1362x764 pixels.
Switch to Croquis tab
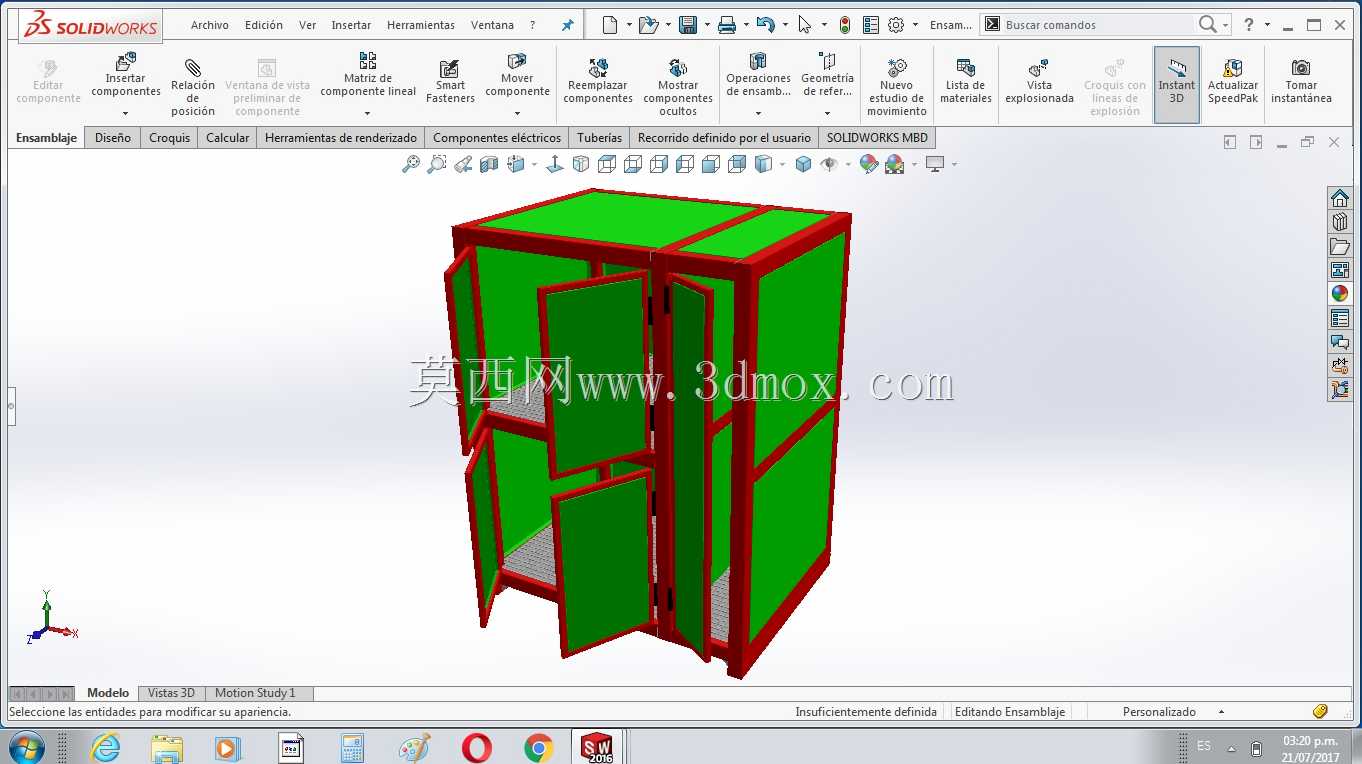click(169, 138)
